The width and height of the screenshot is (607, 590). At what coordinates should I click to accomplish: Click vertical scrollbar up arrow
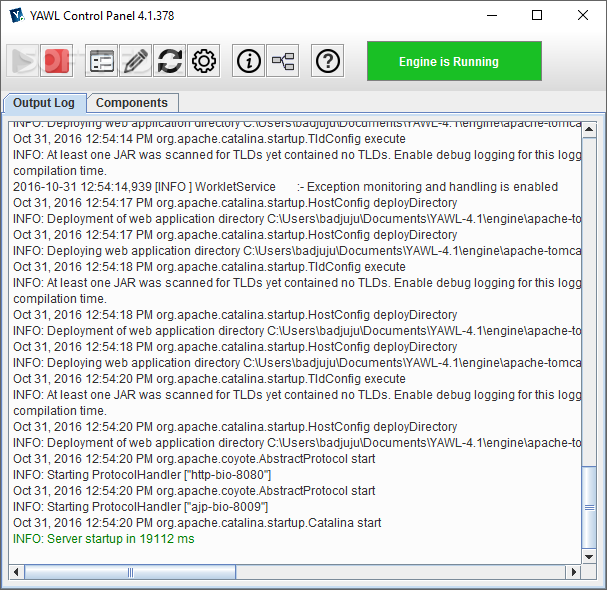[589, 129]
